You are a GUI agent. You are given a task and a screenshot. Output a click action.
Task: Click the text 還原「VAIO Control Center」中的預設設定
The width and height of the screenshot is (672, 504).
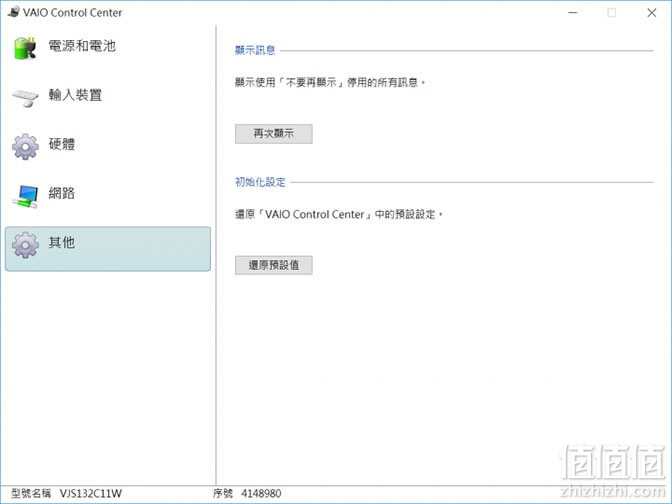tap(339, 214)
